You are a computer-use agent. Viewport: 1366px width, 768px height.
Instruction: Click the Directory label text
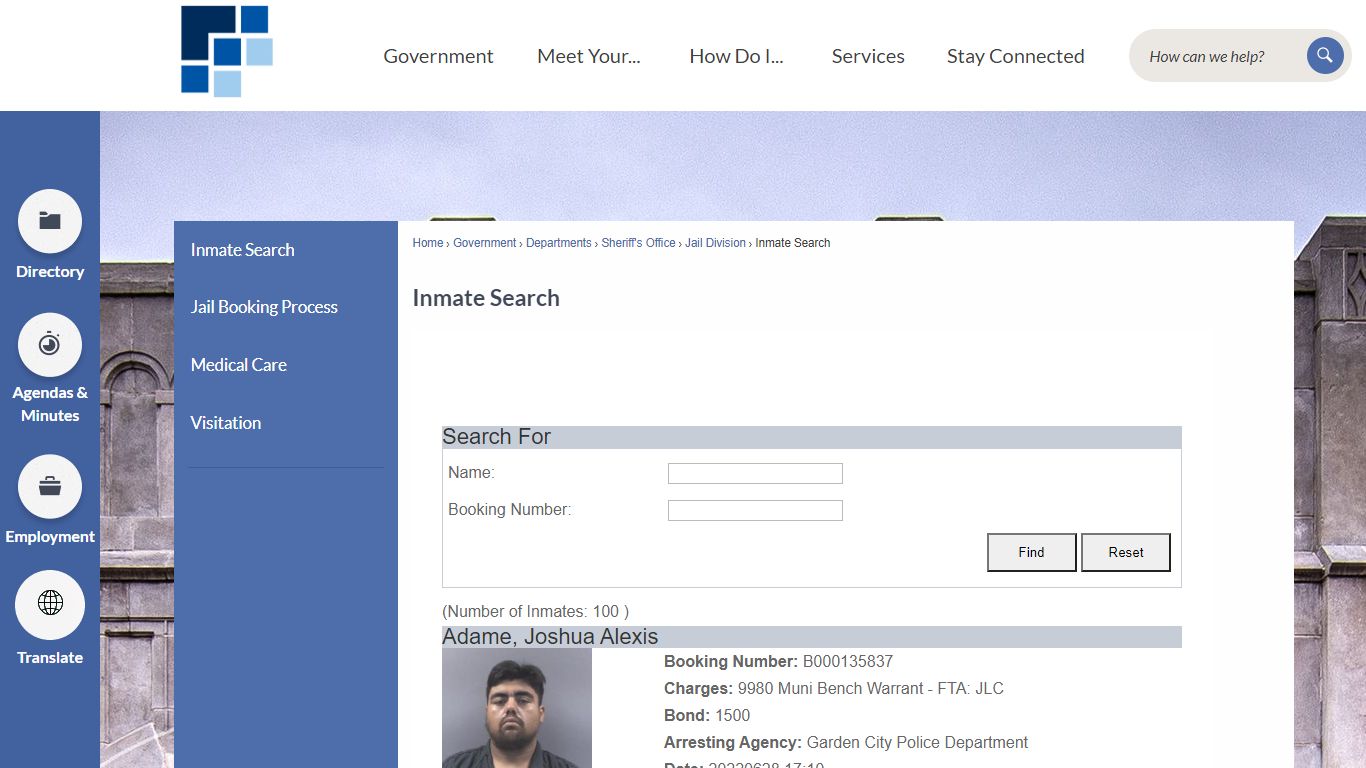click(x=50, y=272)
